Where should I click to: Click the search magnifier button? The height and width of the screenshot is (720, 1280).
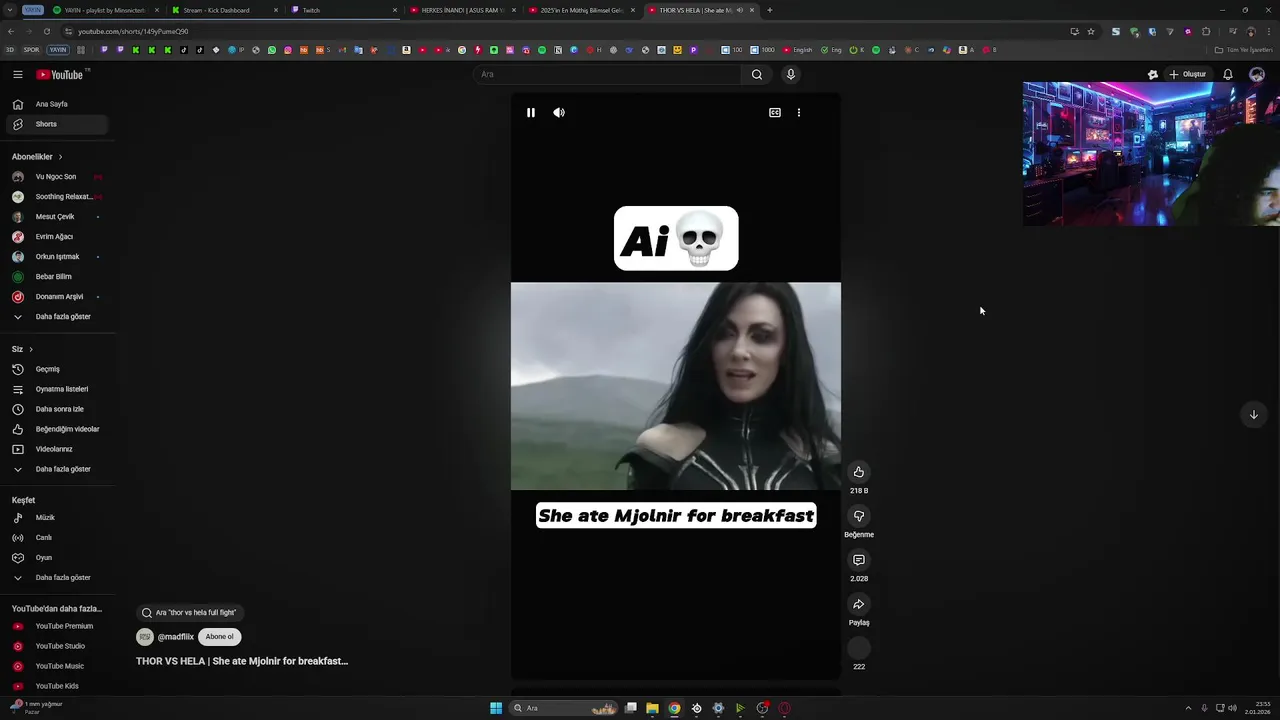(x=757, y=74)
